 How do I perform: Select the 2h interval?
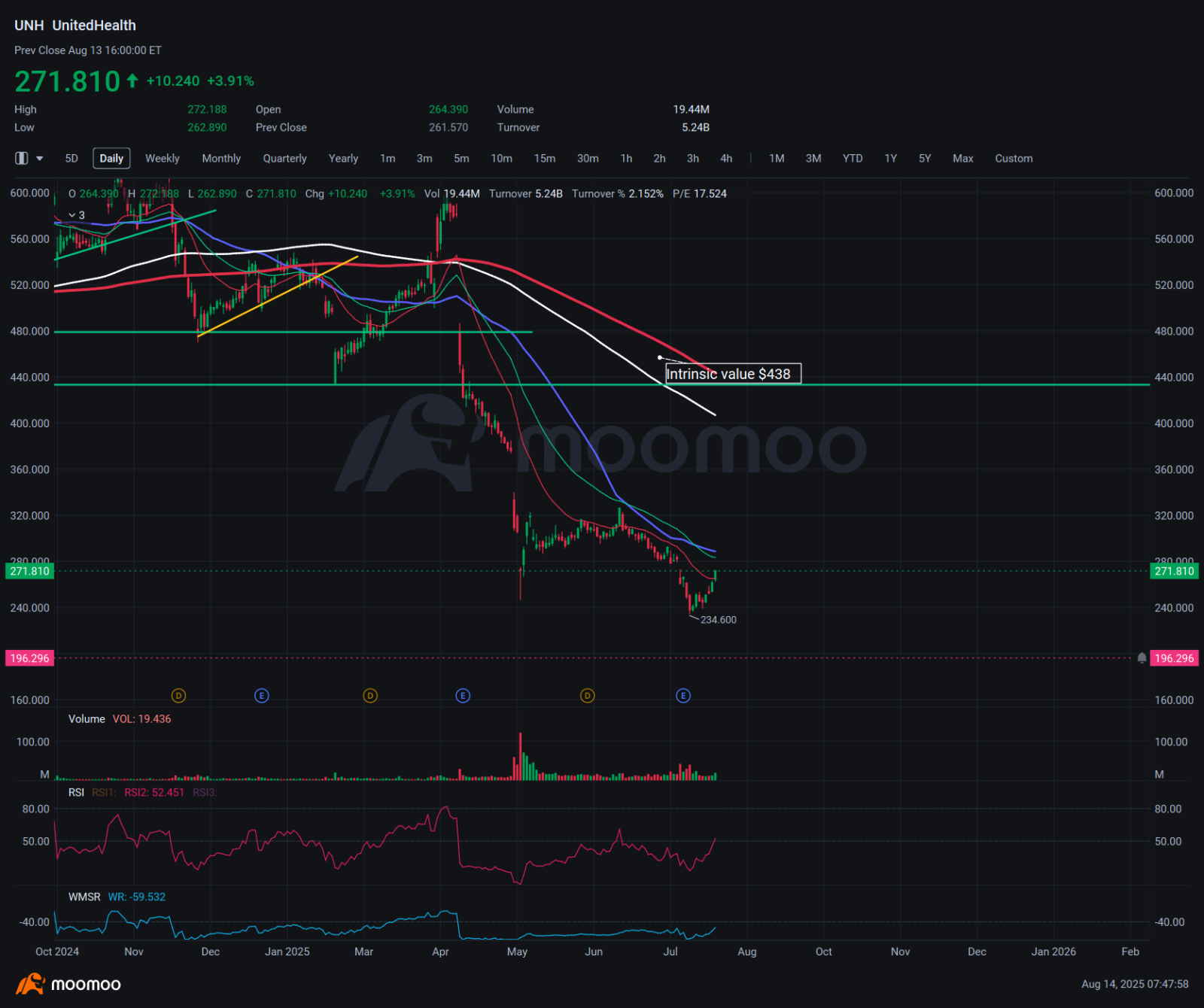659,159
